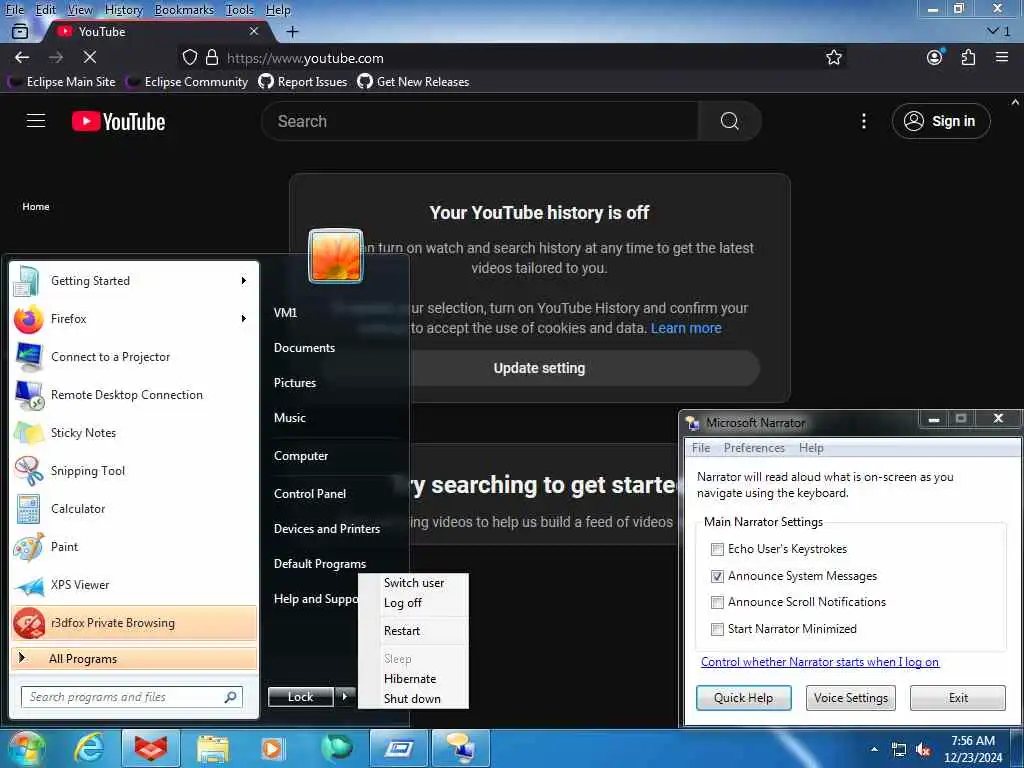Check Start Narrator Minimized
This screenshot has height=768, width=1024.
click(717, 629)
